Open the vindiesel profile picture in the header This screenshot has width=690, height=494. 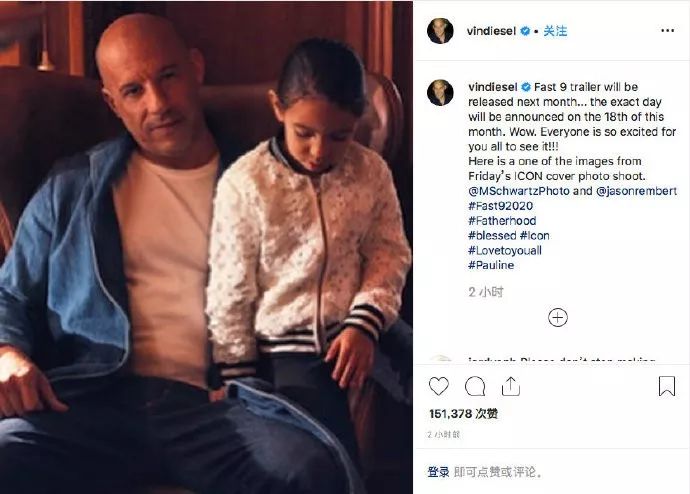click(440, 31)
